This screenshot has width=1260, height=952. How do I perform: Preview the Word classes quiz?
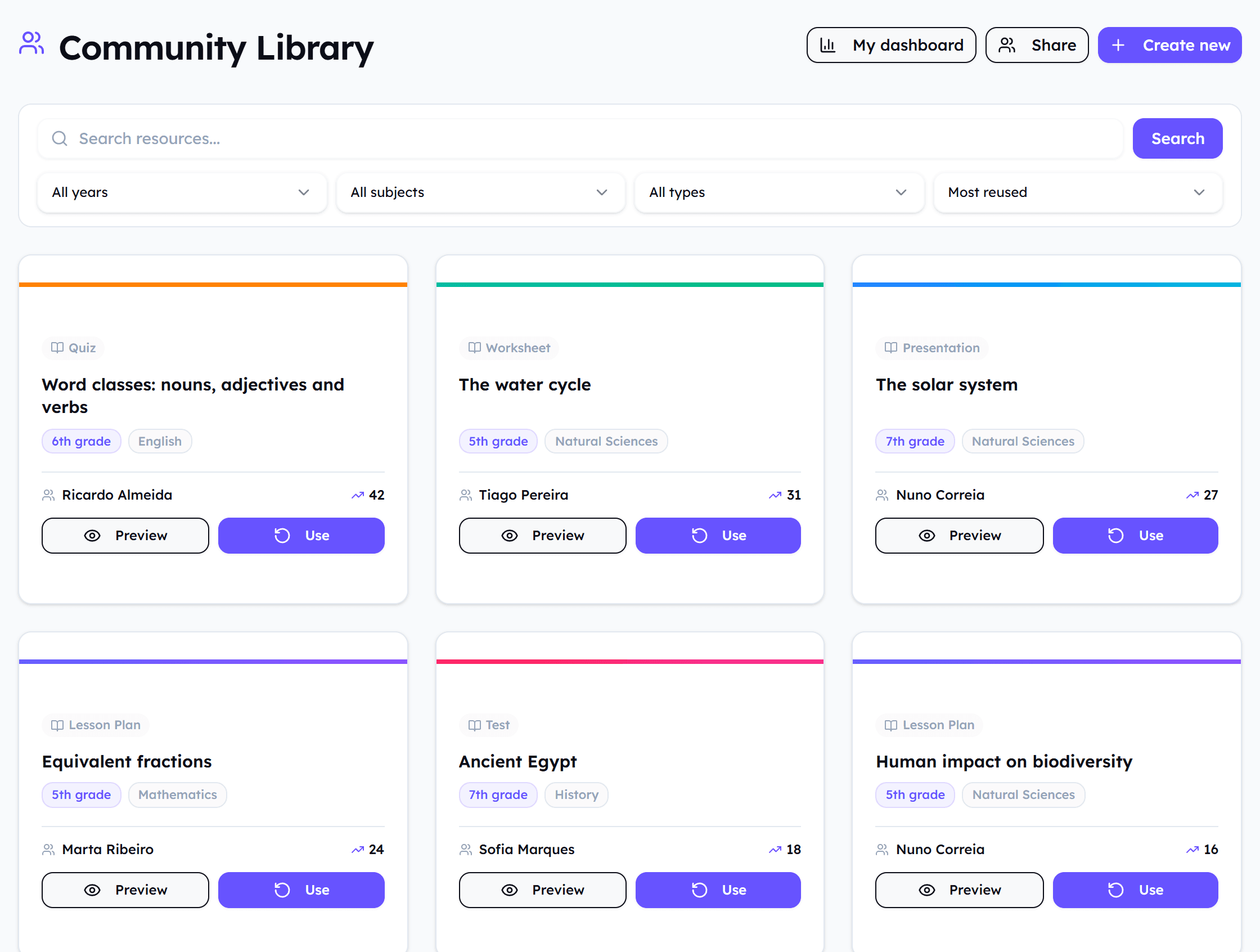[125, 536]
